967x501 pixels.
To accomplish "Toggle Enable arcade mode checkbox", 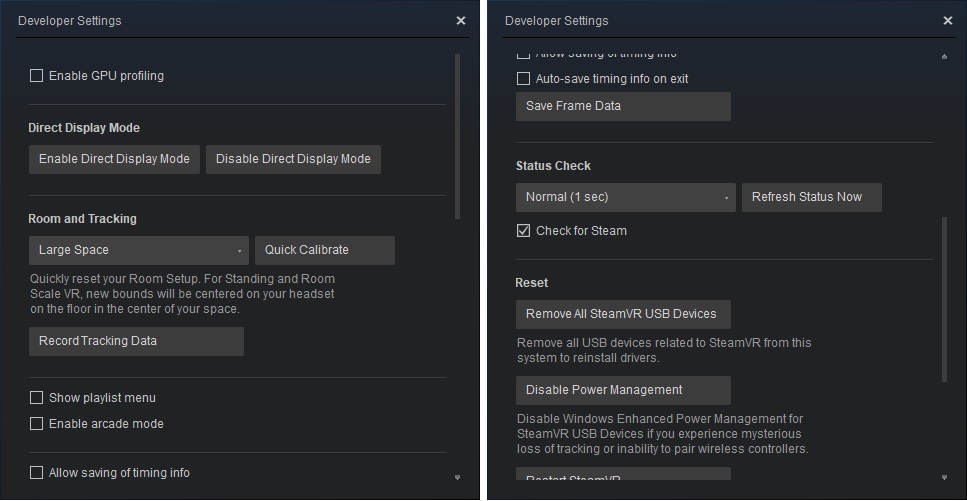I will click(x=36, y=424).
